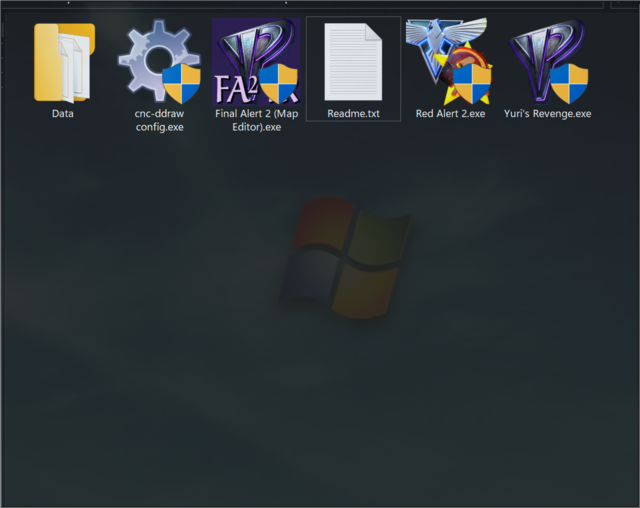The image size is (640, 508).
Task: Select the Data folder icon
Action: 64,62
